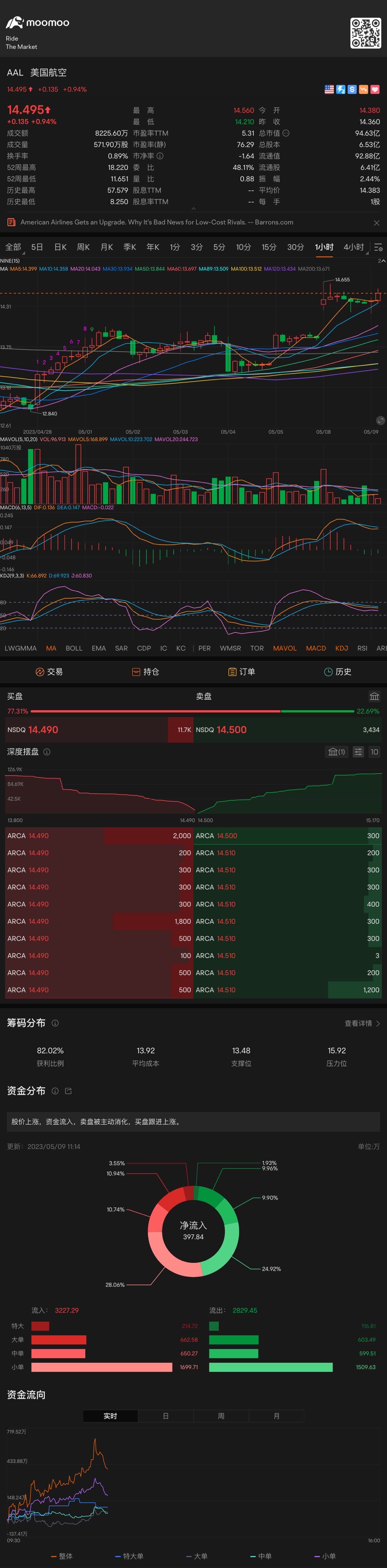Change the depth level 10 selector
This screenshot has width=387, height=1568.
374,752
